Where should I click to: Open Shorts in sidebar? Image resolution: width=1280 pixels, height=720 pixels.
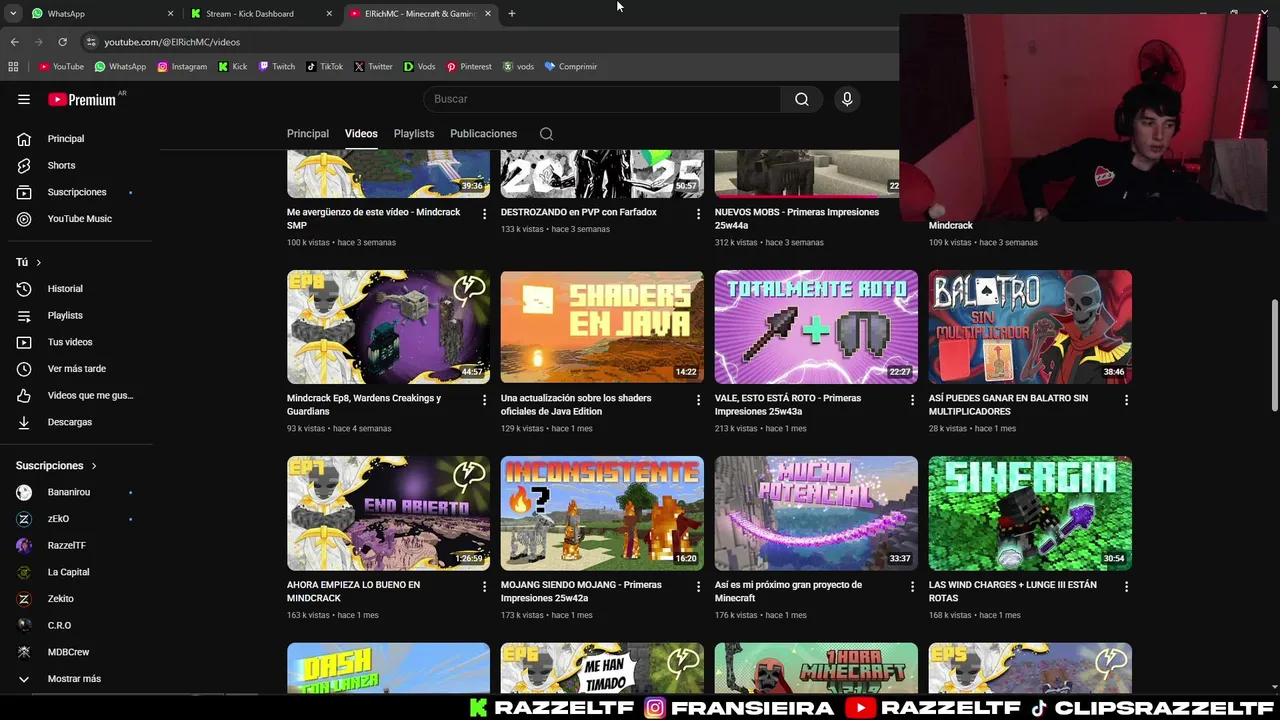point(76,165)
